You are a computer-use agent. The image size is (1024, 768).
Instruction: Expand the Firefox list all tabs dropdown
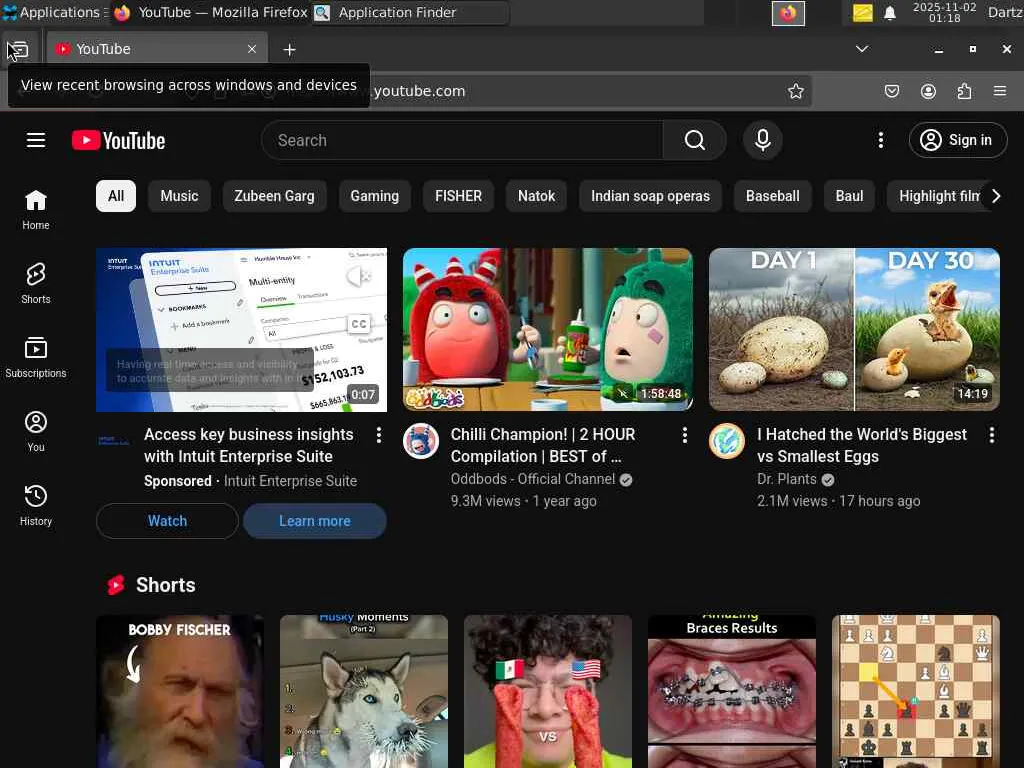(x=862, y=49)
